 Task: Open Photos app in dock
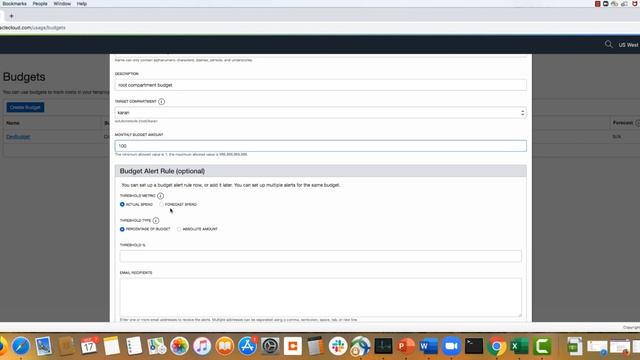[179, 346]
